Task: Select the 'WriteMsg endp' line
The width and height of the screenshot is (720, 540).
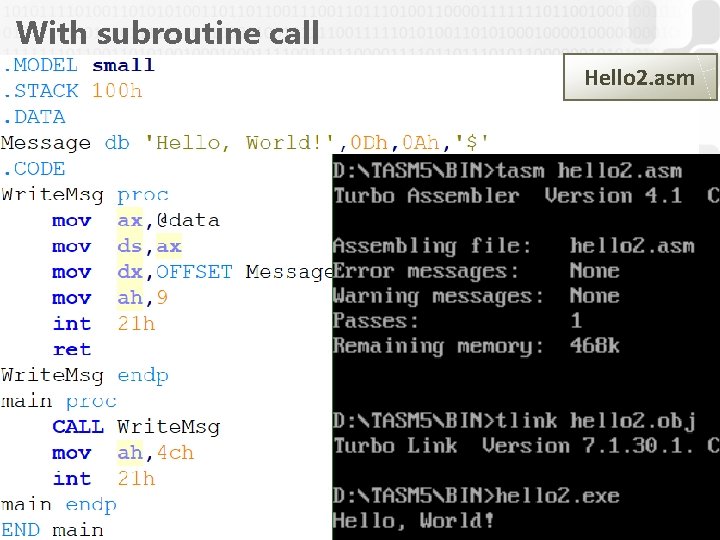Action: tap(85, 375)
